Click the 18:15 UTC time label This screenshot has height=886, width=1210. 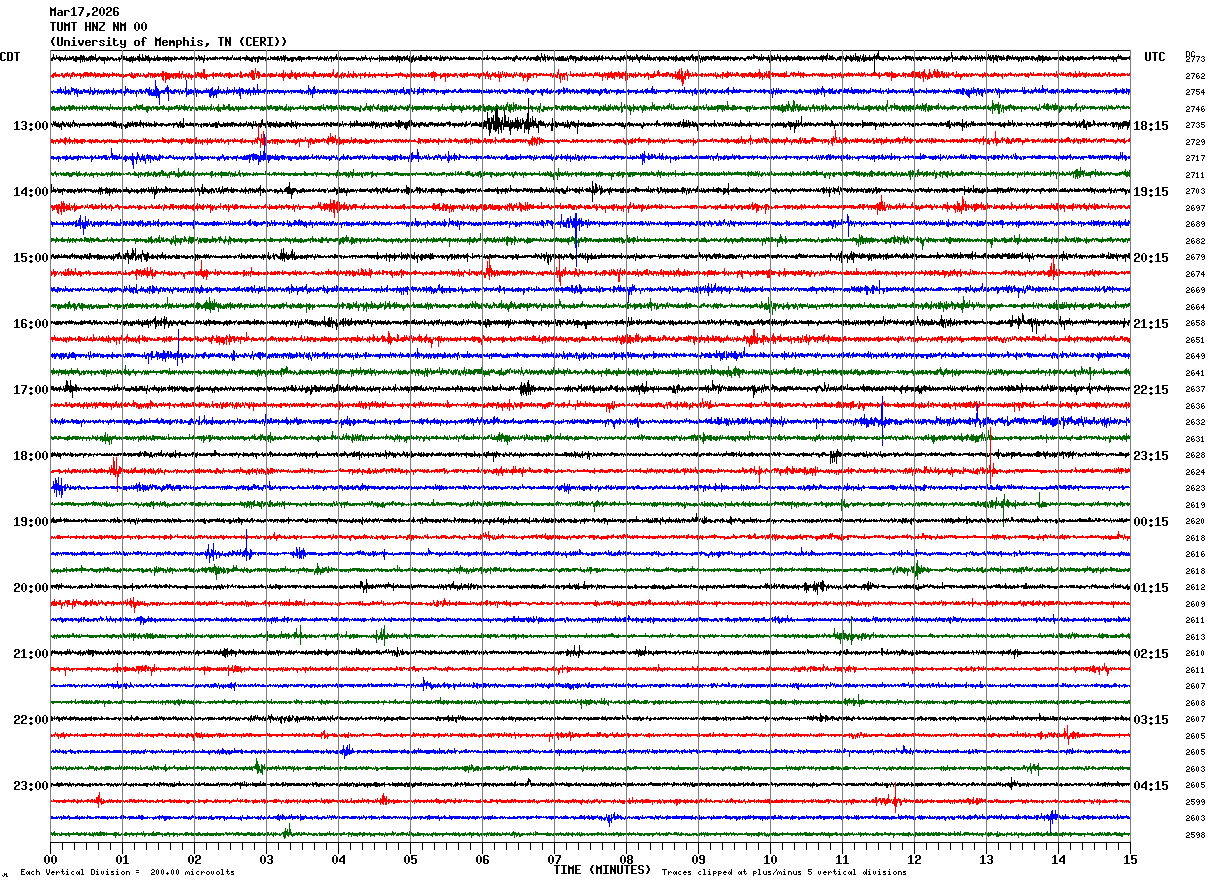(x=1151, y=126)
